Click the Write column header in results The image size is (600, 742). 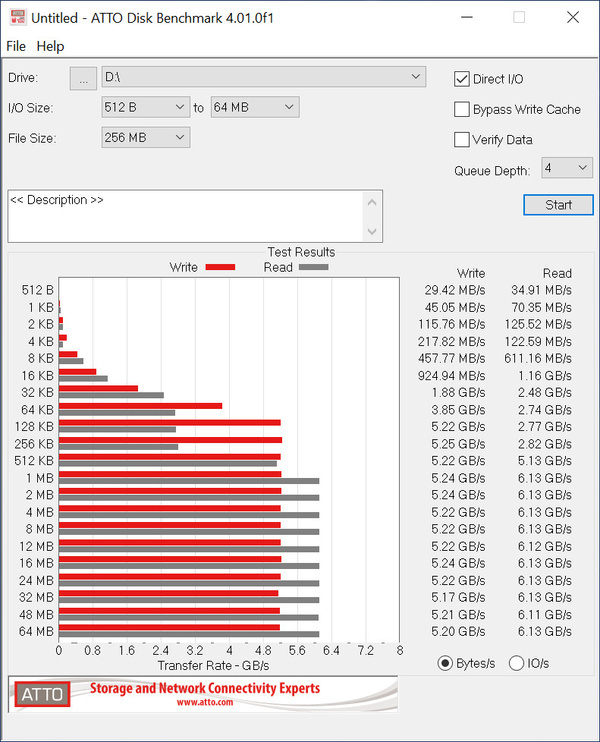[x=471, y=274]
